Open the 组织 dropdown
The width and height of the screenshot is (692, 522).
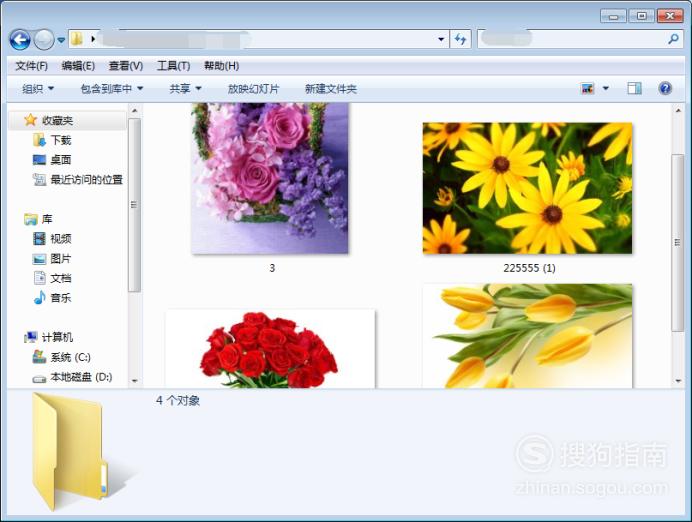pyautogui.click(x=38, y=89)
